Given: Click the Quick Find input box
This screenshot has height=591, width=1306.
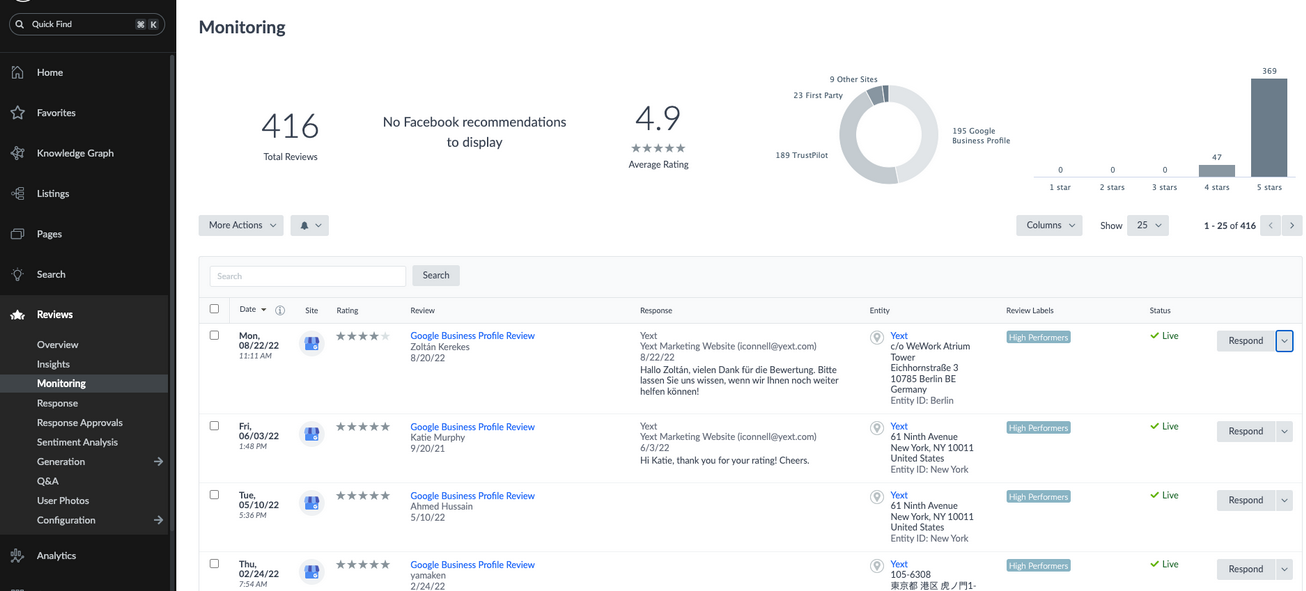Looking at the screenshot, I should [x=87, y=24].
